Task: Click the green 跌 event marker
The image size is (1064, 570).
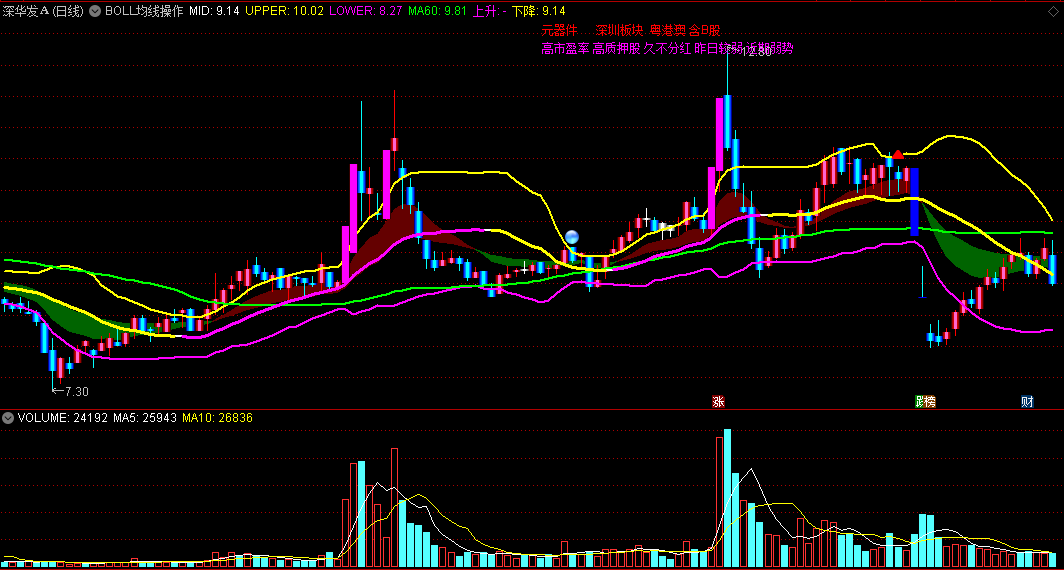Action: pos(920,402)
